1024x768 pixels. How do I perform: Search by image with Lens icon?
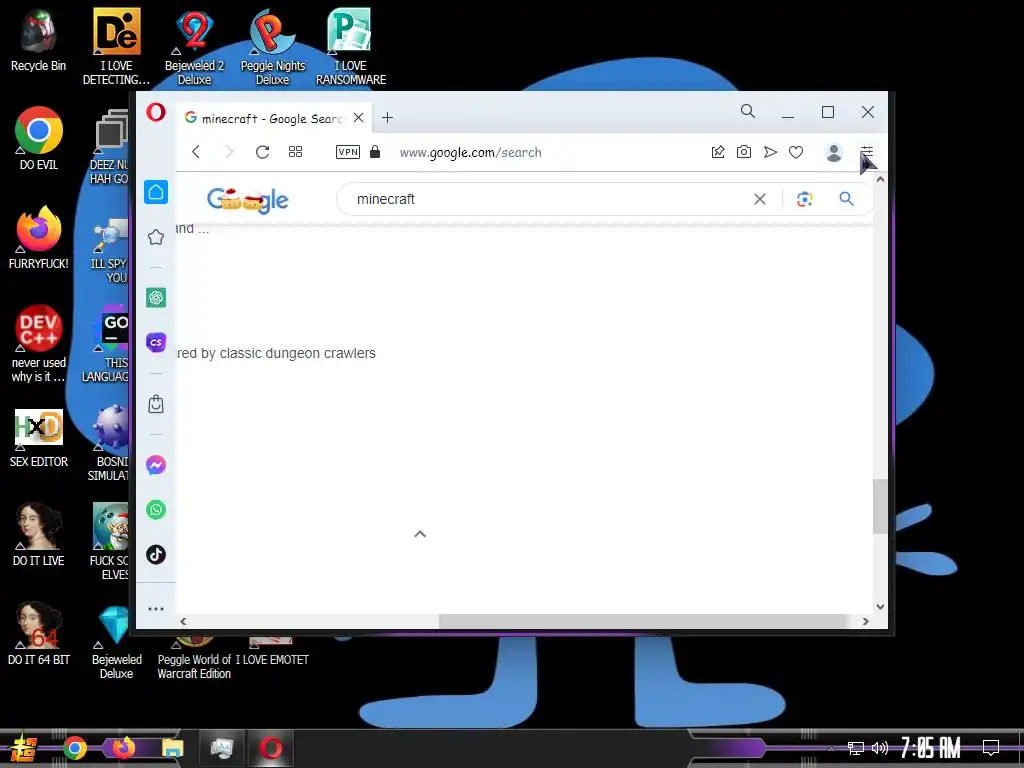[x=805, y=199]
